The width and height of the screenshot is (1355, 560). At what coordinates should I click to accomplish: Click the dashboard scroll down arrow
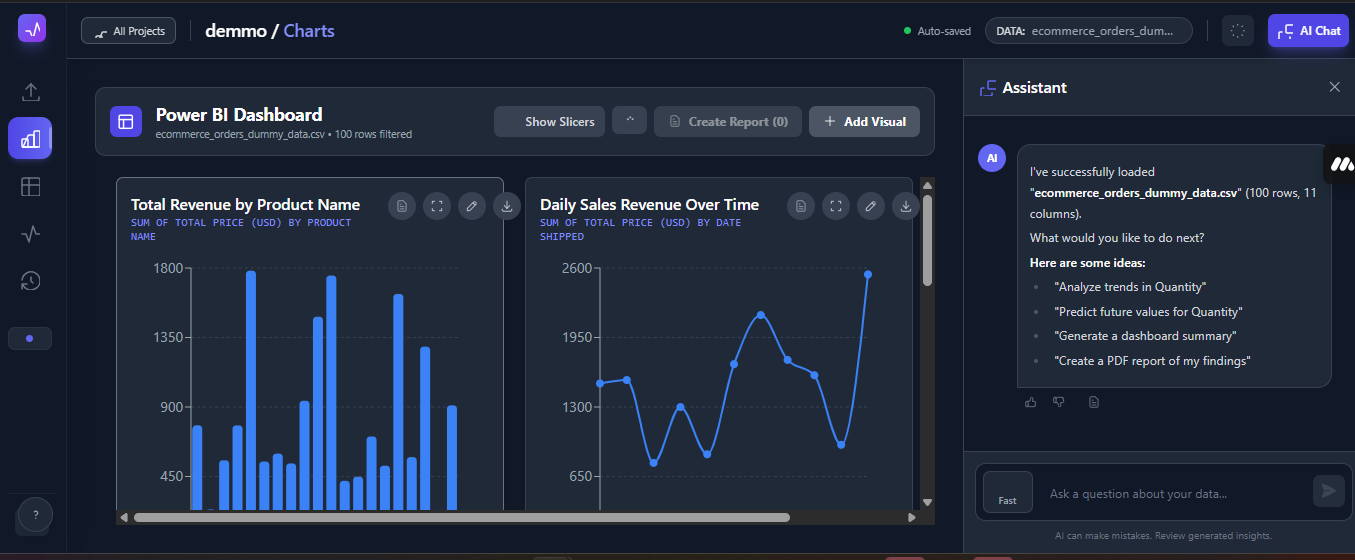coord(927,502)
